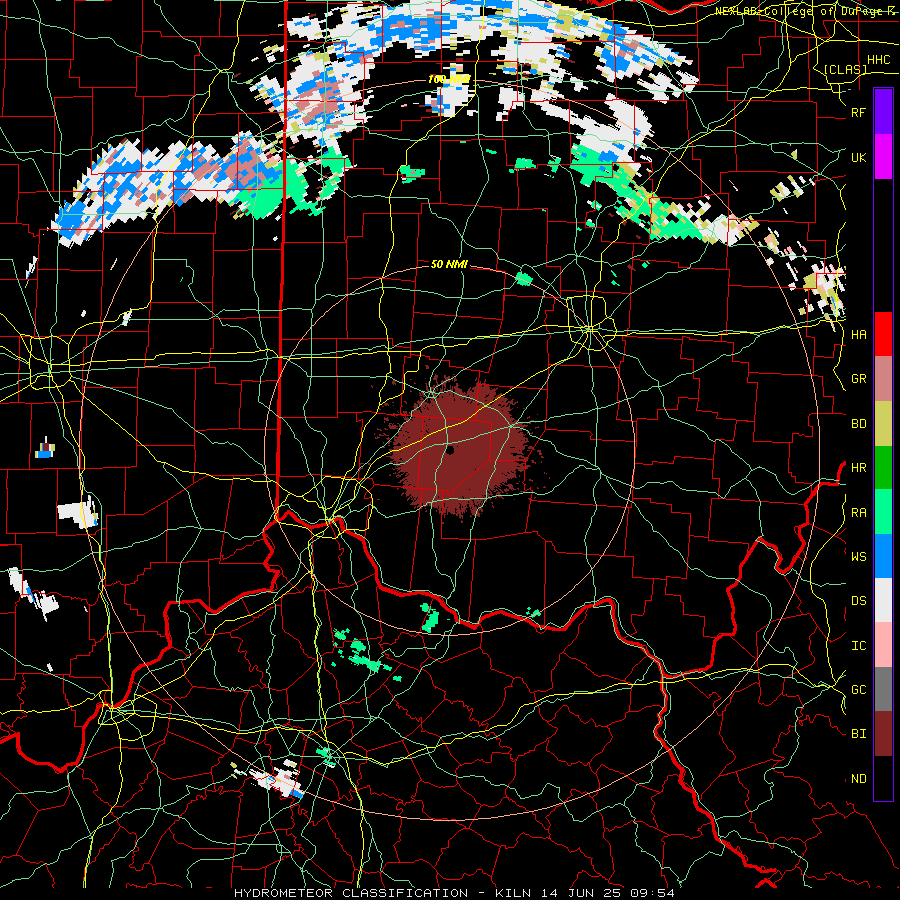The image size is (900, 900).
Task: Pick the dusty-pink GR legend swatch
Action: [x=883, y=378]
